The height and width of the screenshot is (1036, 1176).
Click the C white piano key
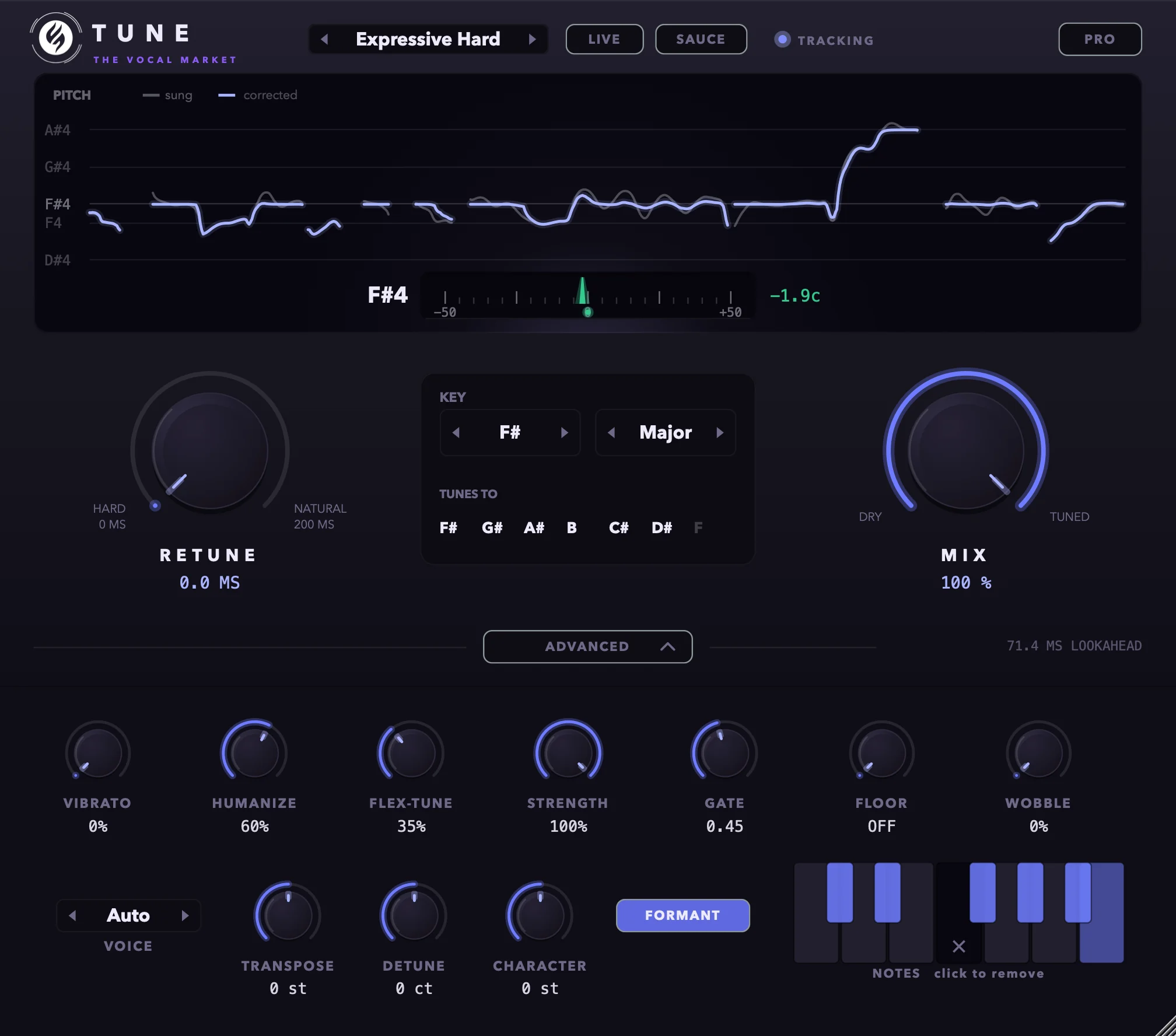click(816, 942)
